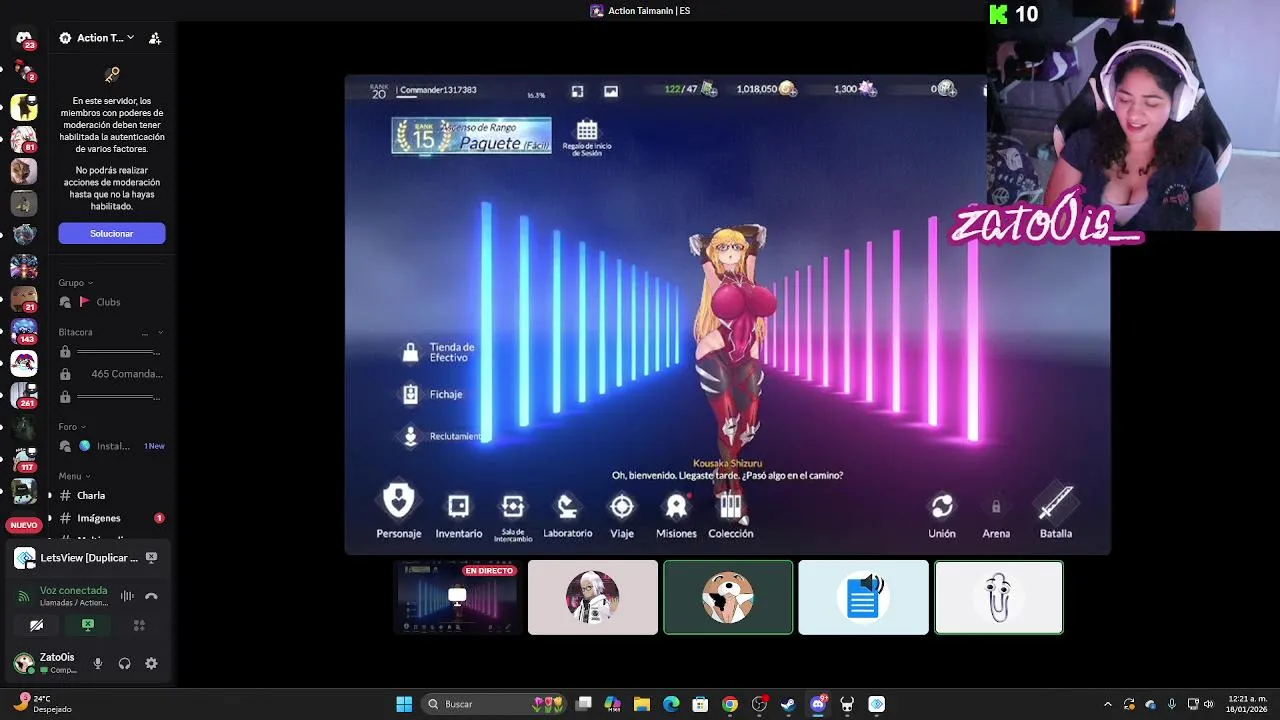The image size is (1280, 720).
Task: Click ZatoOis user avatar in user panel
Action: click(24, 663)
